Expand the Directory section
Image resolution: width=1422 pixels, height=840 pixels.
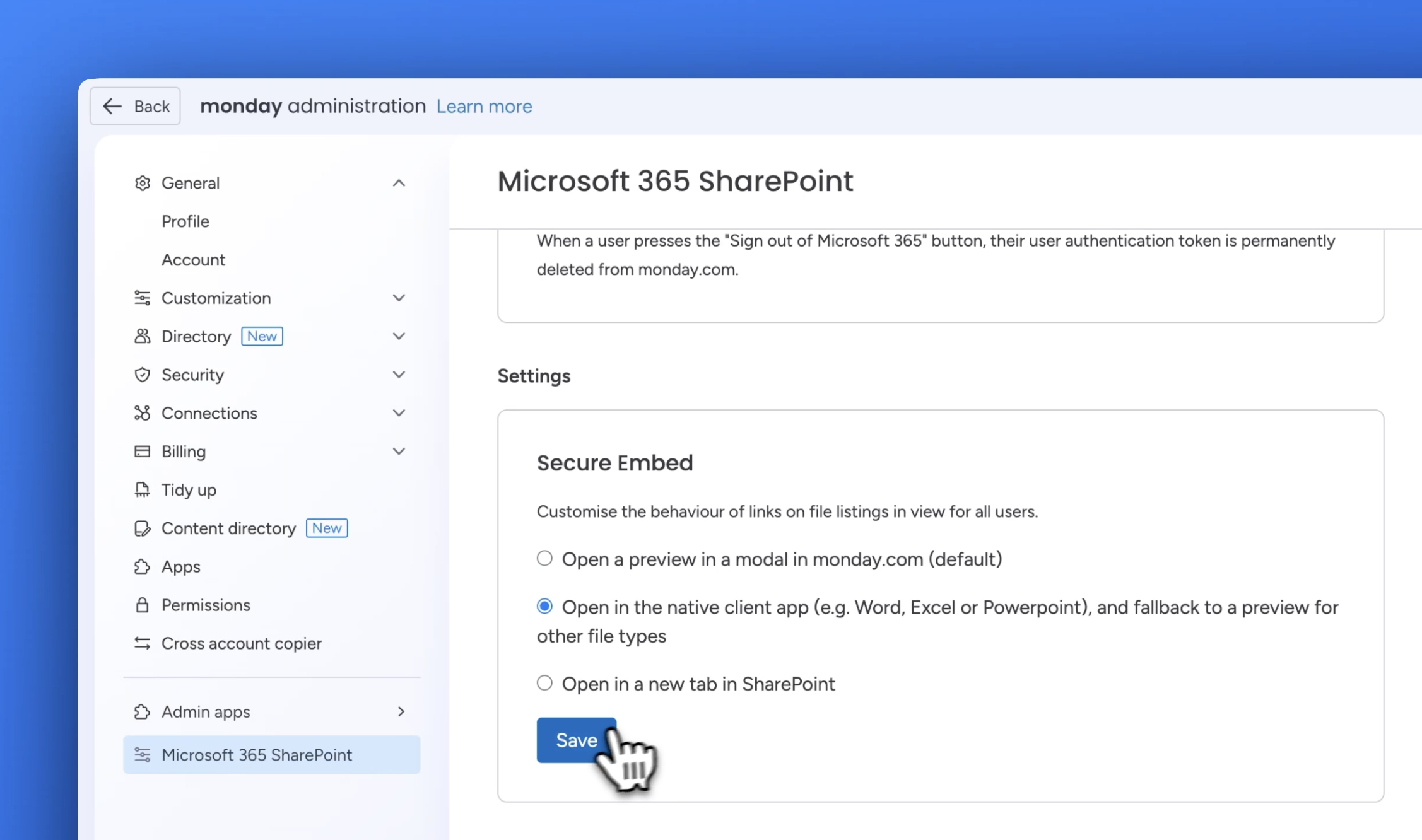coord(399,336)
